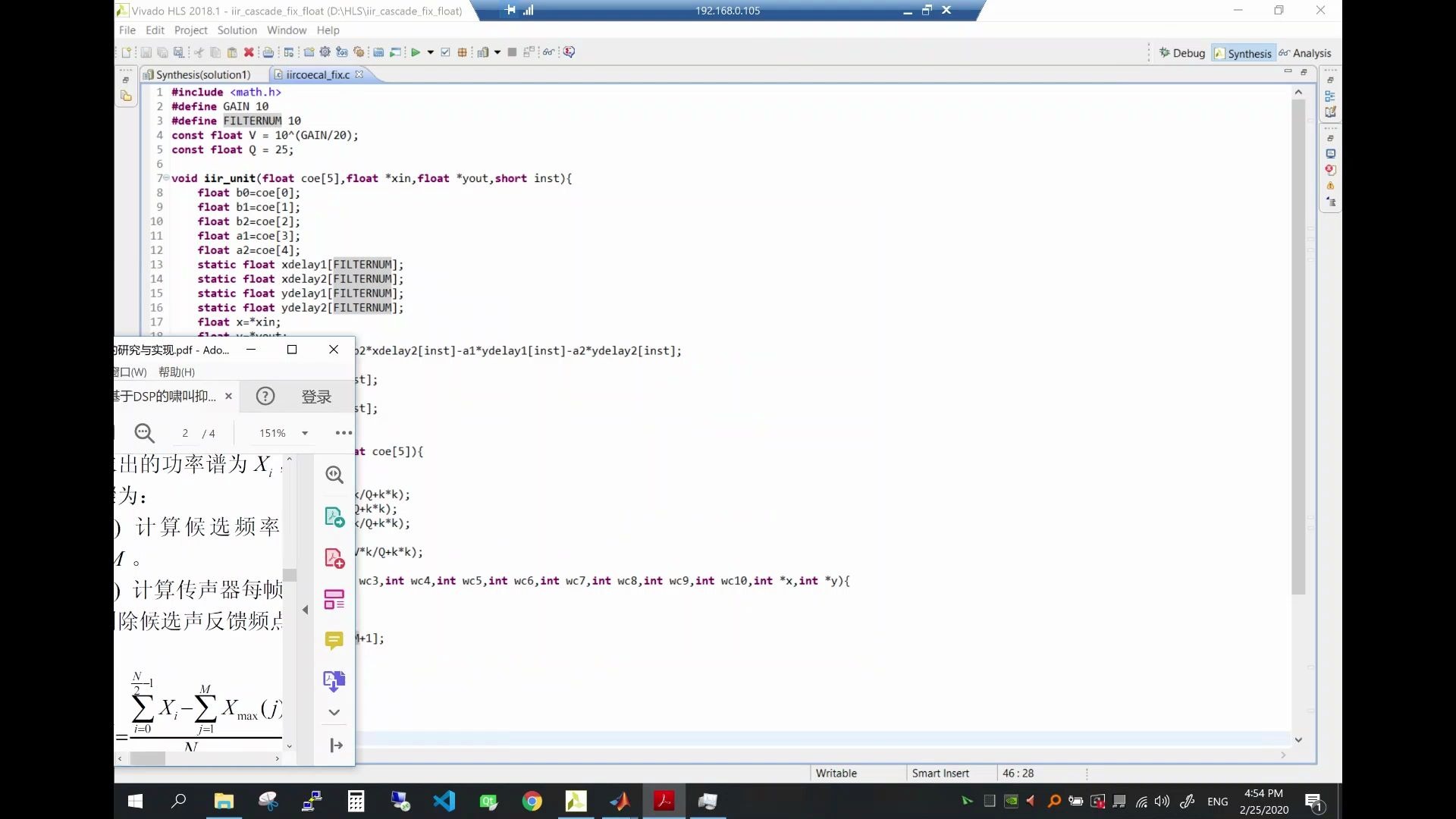Click the Adobe Export PDF tool icon
This screenshot has width=1456, height=819.
(x=334, y=517)
